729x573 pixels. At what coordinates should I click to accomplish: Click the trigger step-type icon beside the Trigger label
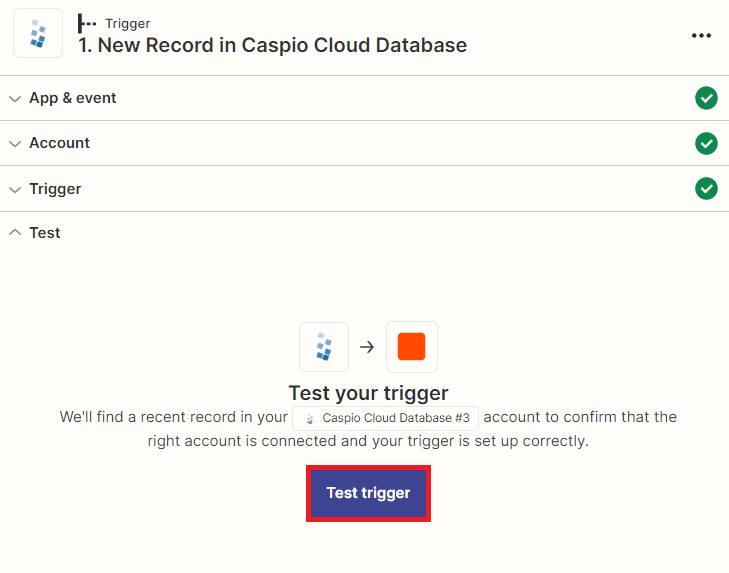pos(87,23)
